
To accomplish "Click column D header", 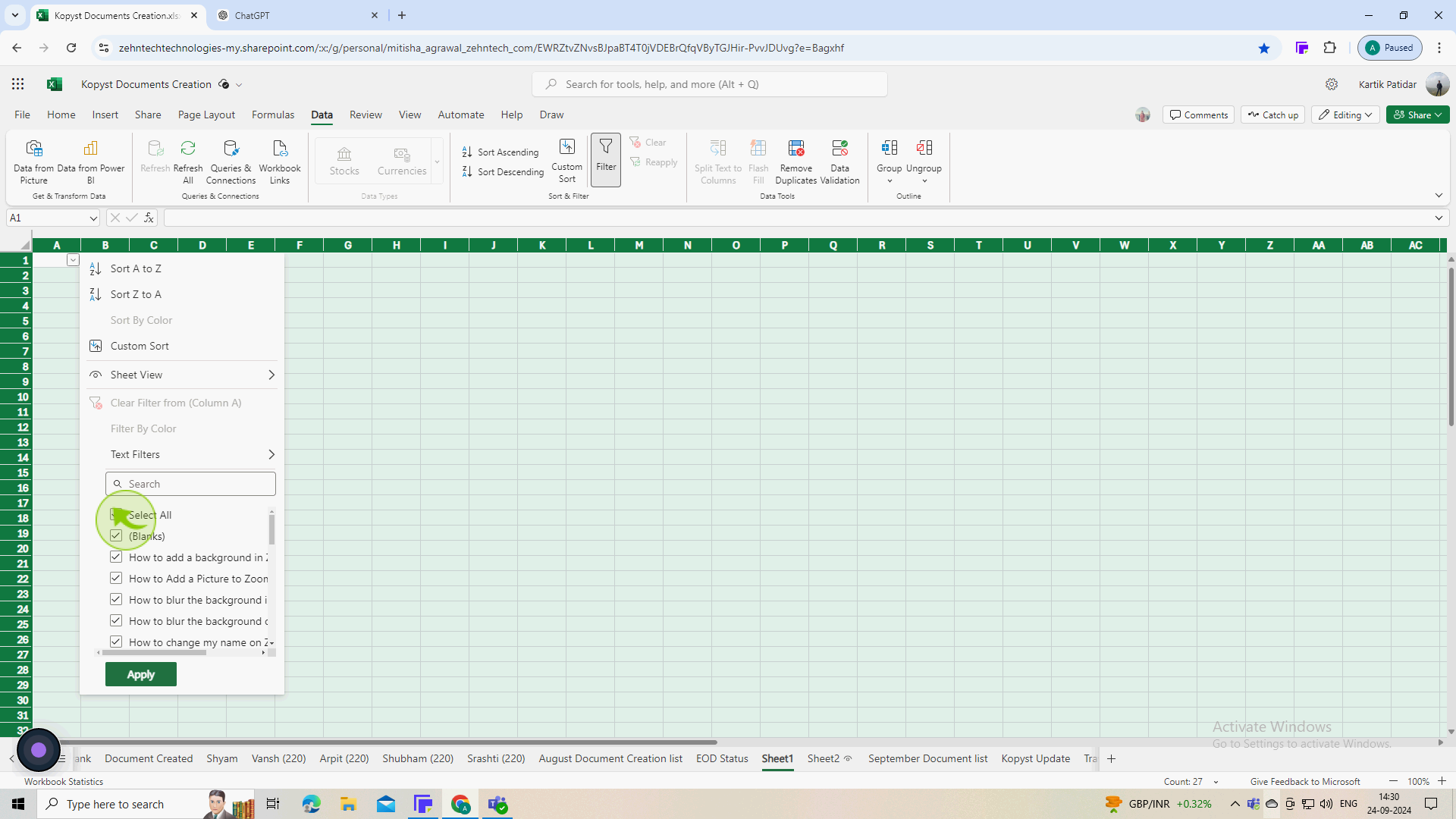I will tap(202, 245).
